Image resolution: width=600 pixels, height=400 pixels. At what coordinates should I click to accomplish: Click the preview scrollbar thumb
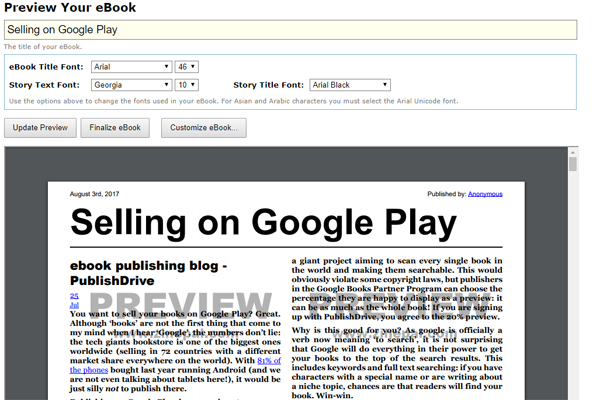click(573, 164)
